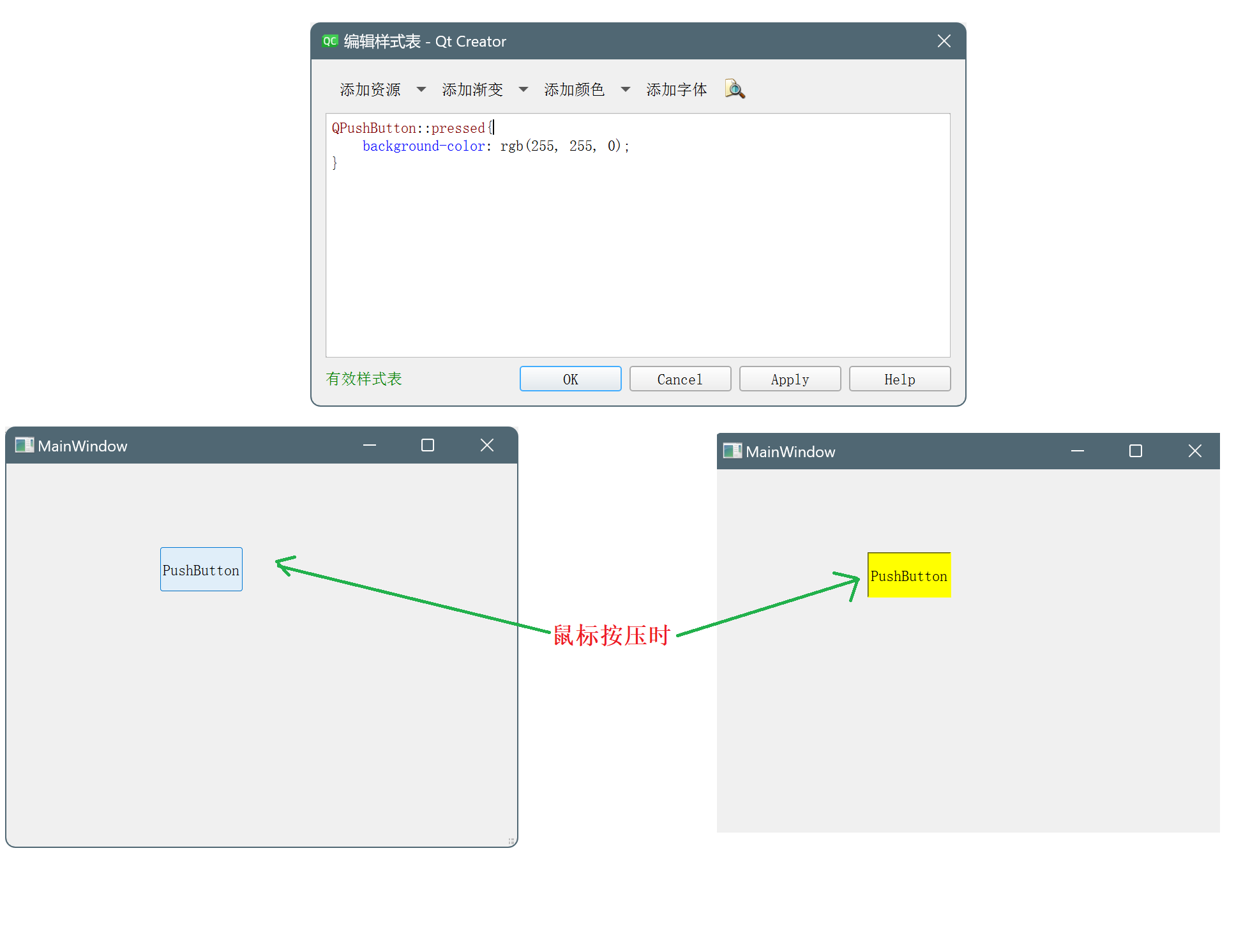This screenshot has width=1250, height=952.
Task: Expand the 添加颜色 dropdown arrow
Action: click(x=625, y=89)
